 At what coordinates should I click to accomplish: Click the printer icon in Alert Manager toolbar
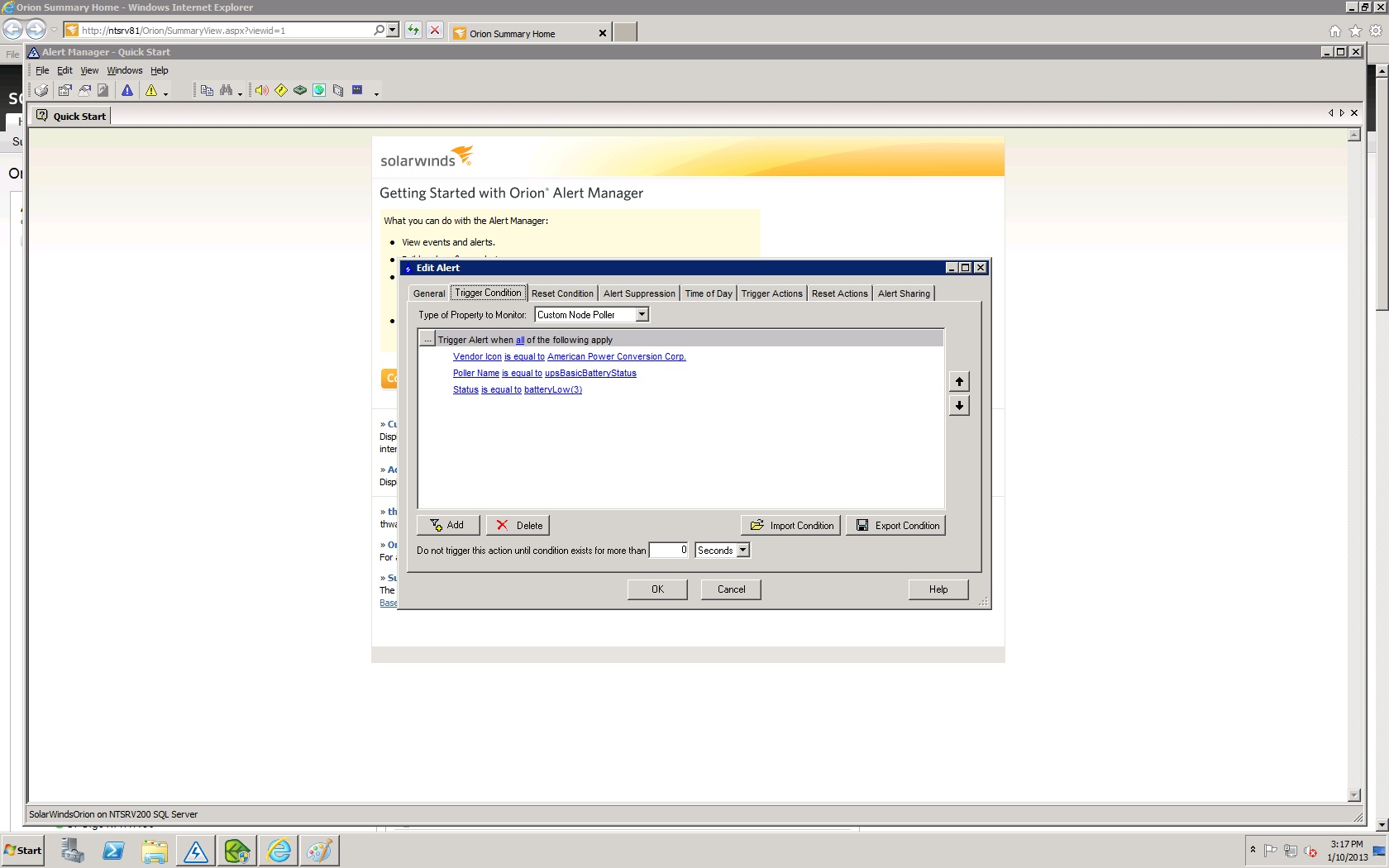pyautogui.click(x=42, y=91)
